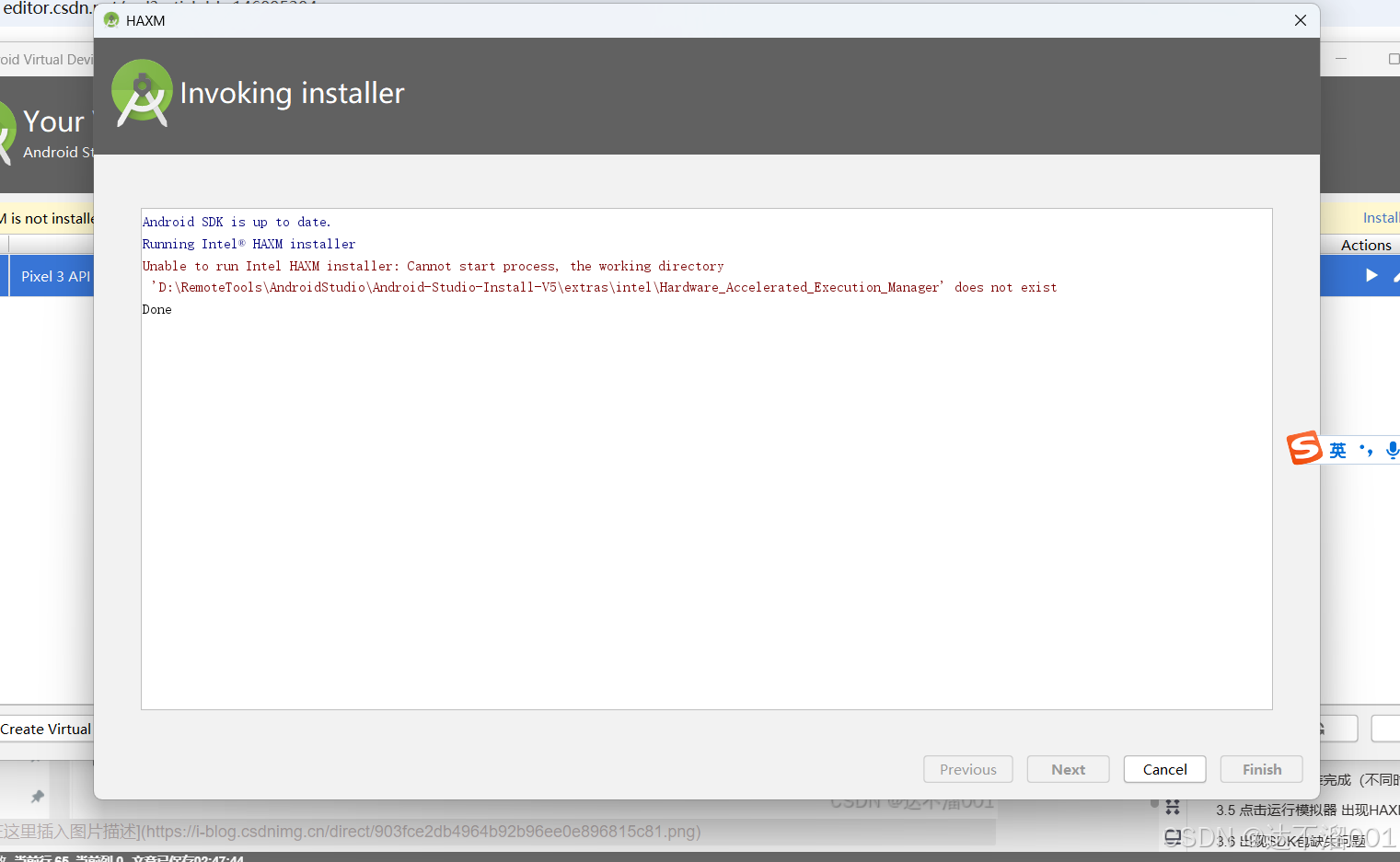This screenshot has width=1400, height=862.
Task: Toggle Sogou punctuation mode icon
Action: click(x=1366, y=450)
